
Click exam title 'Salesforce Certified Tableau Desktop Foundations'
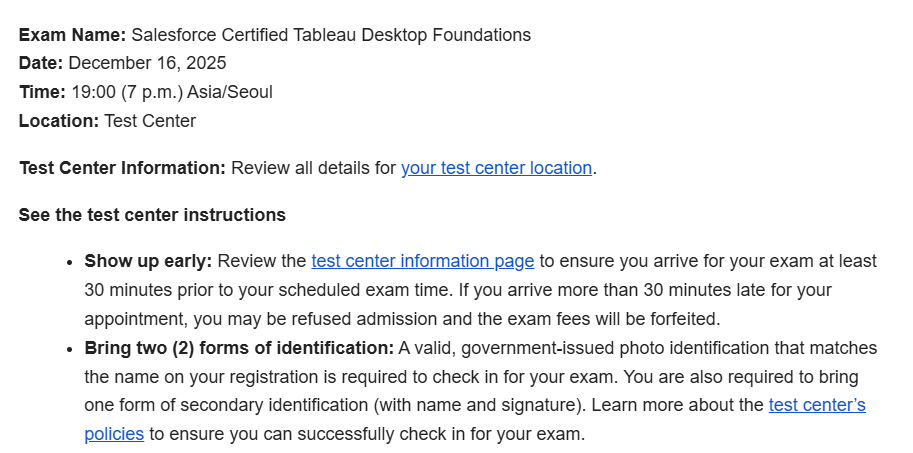[331, 36]
